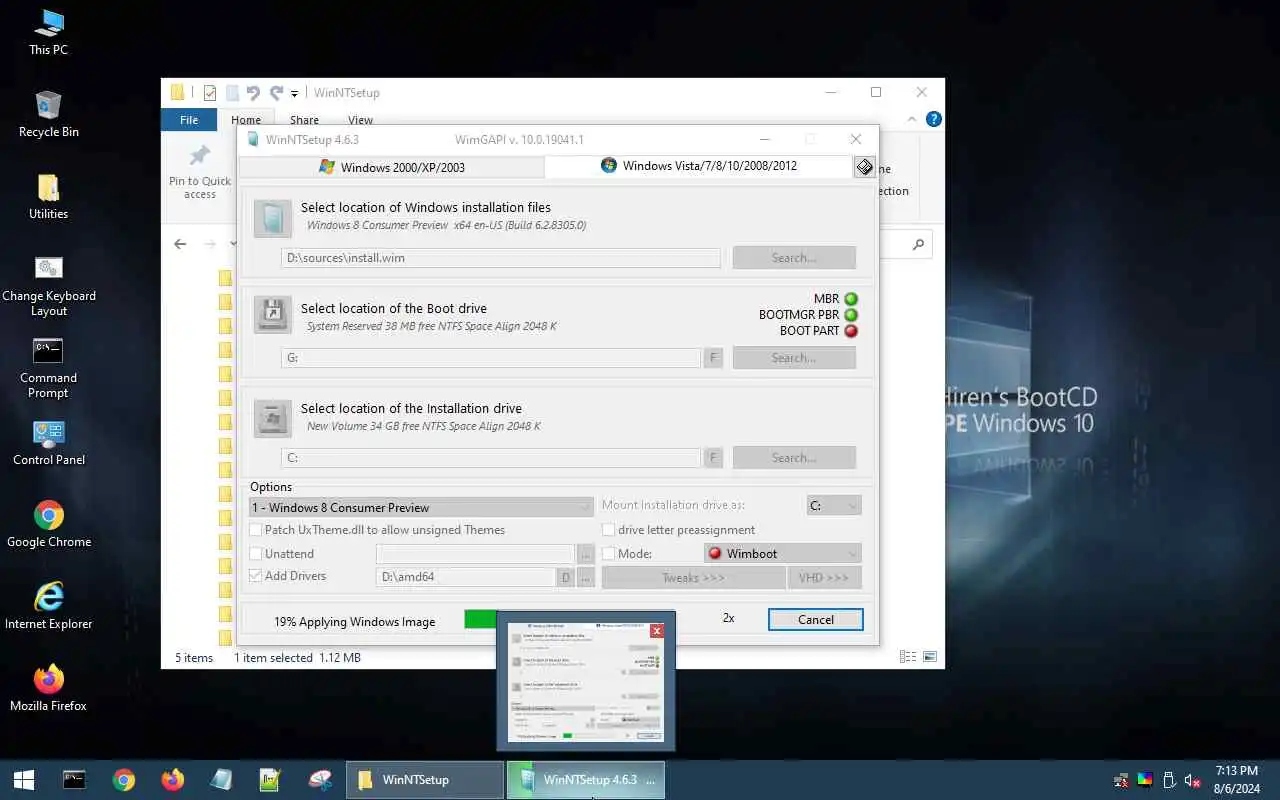
Task: Open the View tab in Explorer
Action: tap(360, 120)
